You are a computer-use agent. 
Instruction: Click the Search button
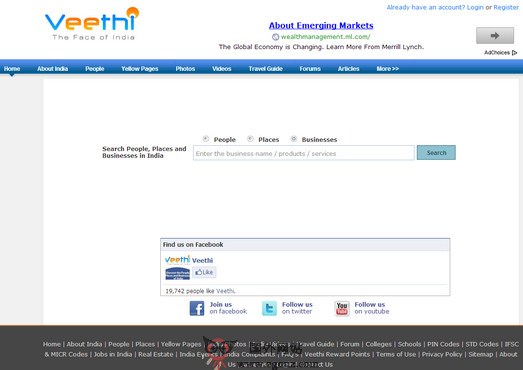[436, 152]
